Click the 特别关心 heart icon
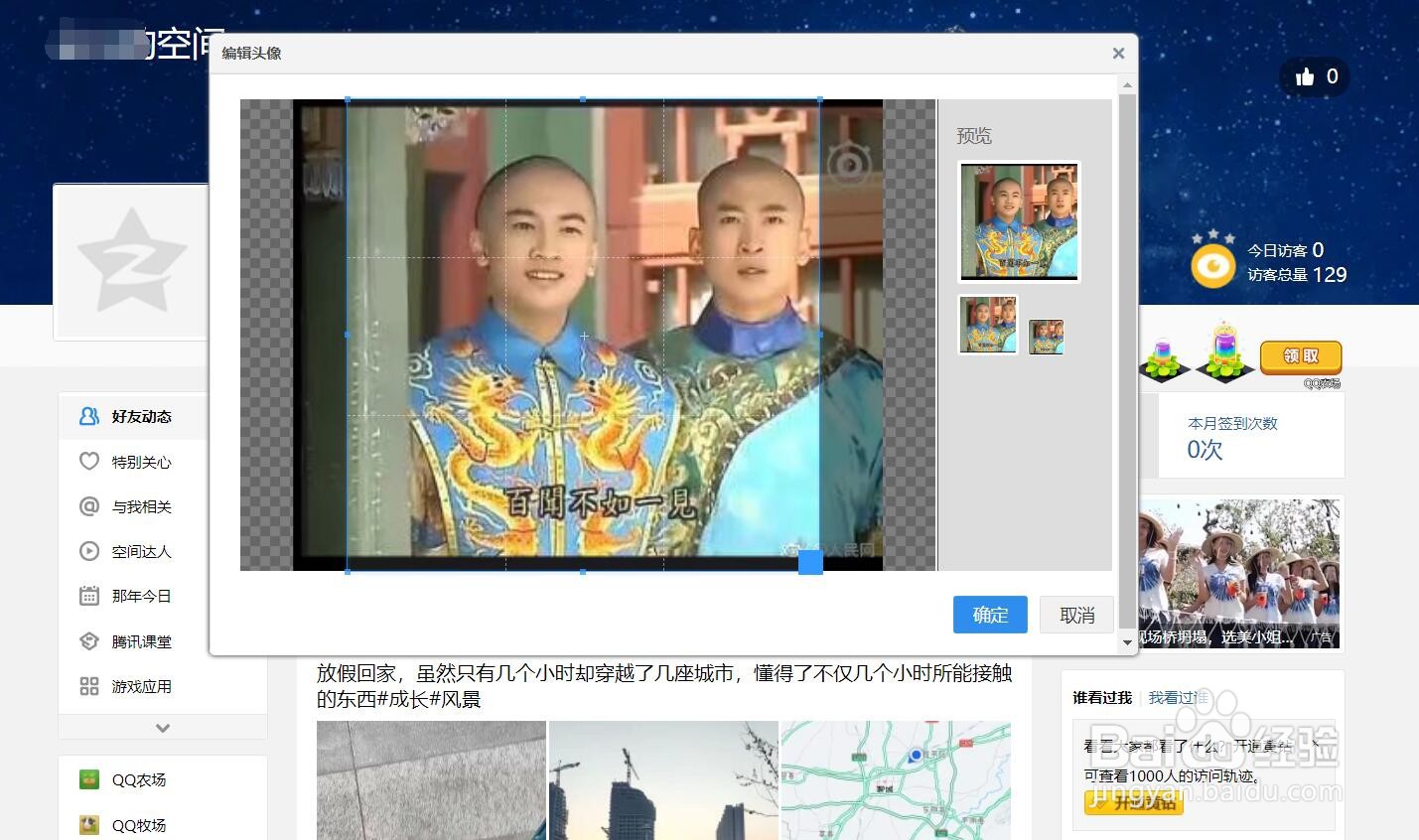Screen dimensions: 1419x840 89,461
